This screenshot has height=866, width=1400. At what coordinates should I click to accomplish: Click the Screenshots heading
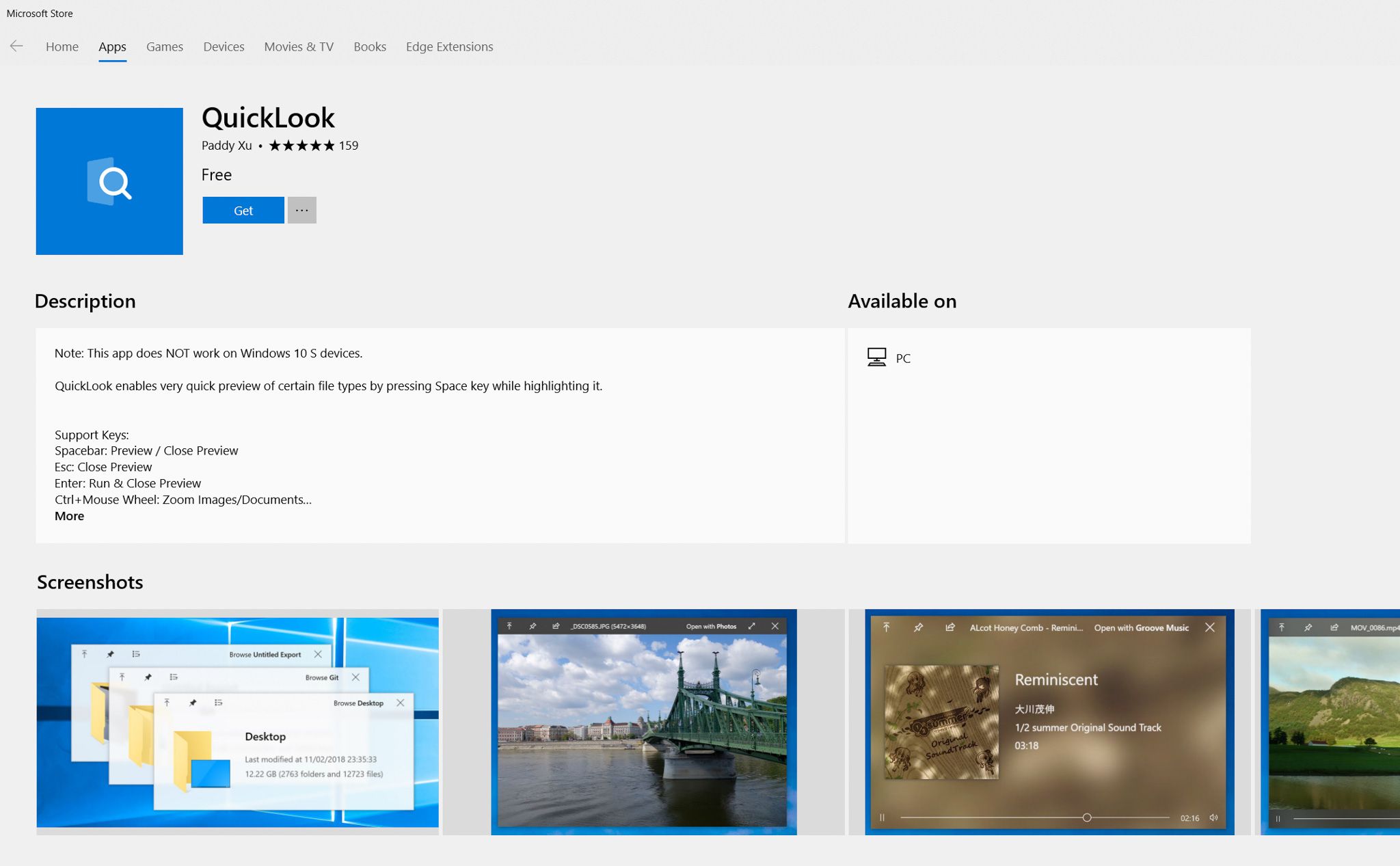pos(90,582)
